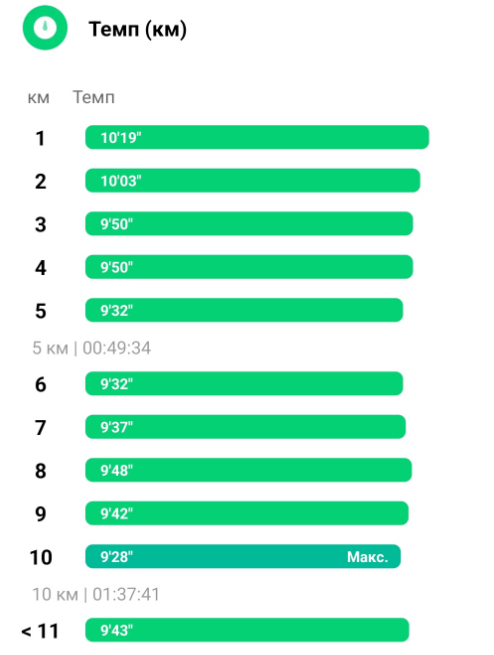
Task: Select kilometer 2 bar showing 10'03"
Action: [253, 180]
